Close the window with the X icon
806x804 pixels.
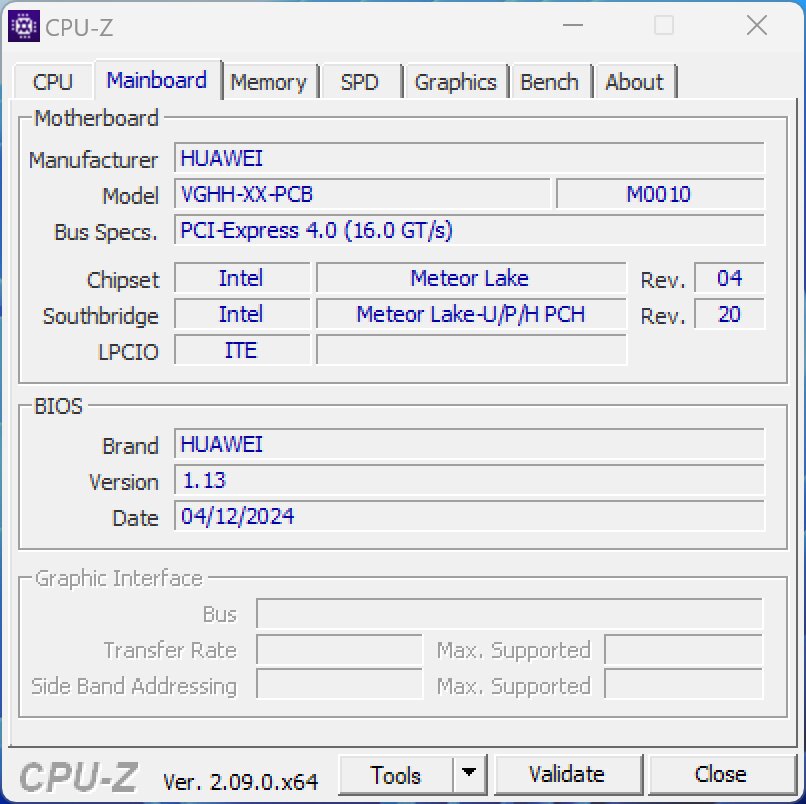(x=757, y=25)
